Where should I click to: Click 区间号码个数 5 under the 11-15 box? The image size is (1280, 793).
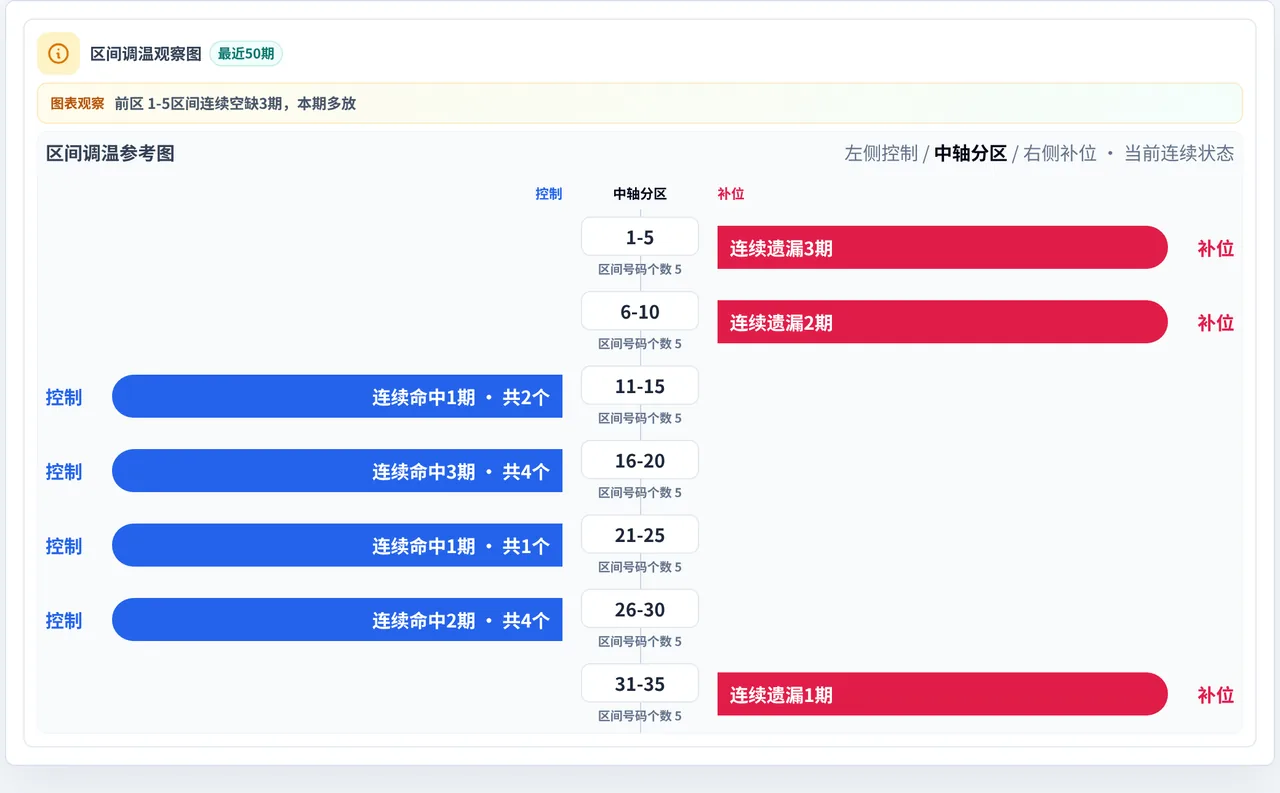pyautogui.click(x=640, y=418)
